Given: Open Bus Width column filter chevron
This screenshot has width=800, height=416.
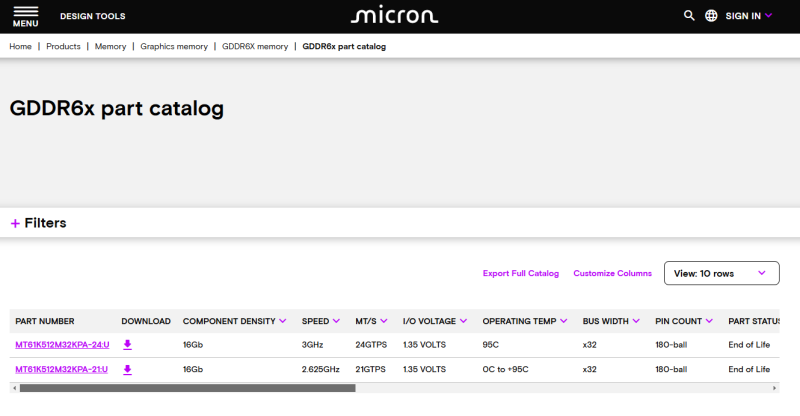Looking at the screenshot, I should pos(636,321).
